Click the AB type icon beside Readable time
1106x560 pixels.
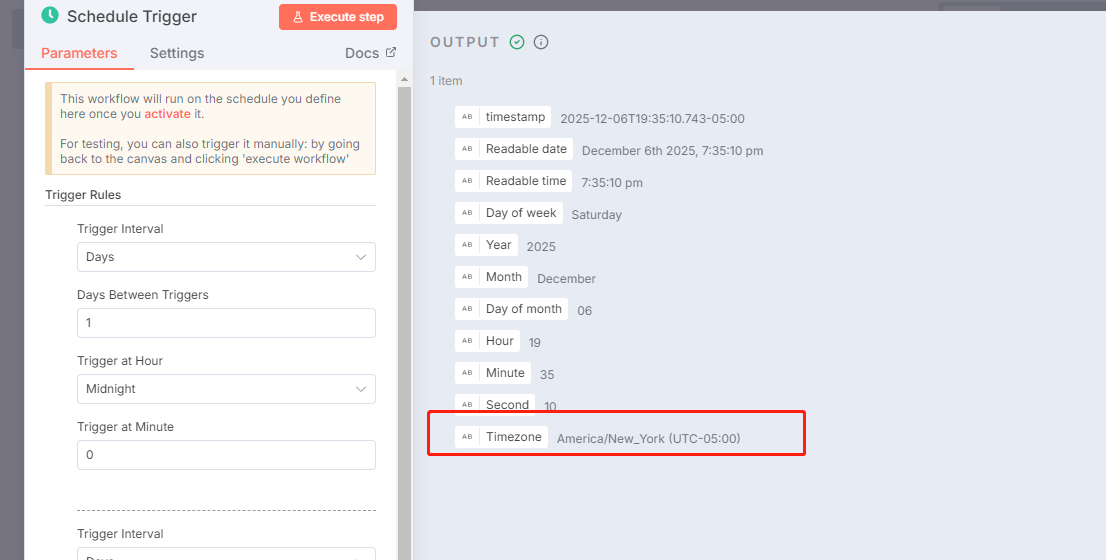coord(467,181)
